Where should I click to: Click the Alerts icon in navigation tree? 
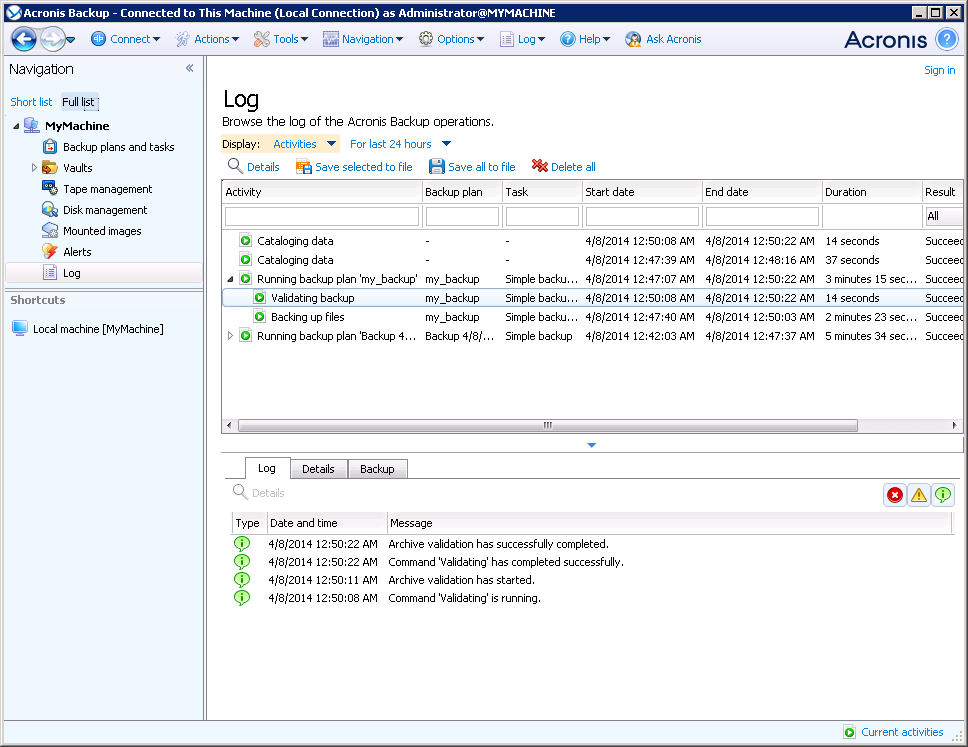[50, 252]
